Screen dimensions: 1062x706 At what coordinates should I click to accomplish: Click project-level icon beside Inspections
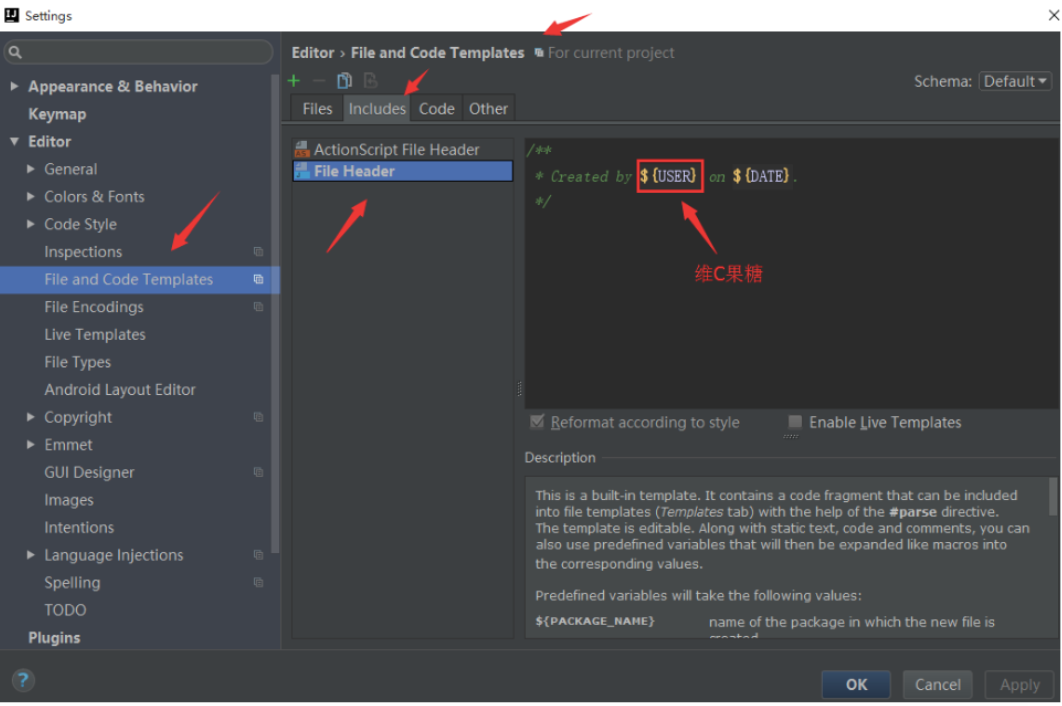click(x=258, y=251)
